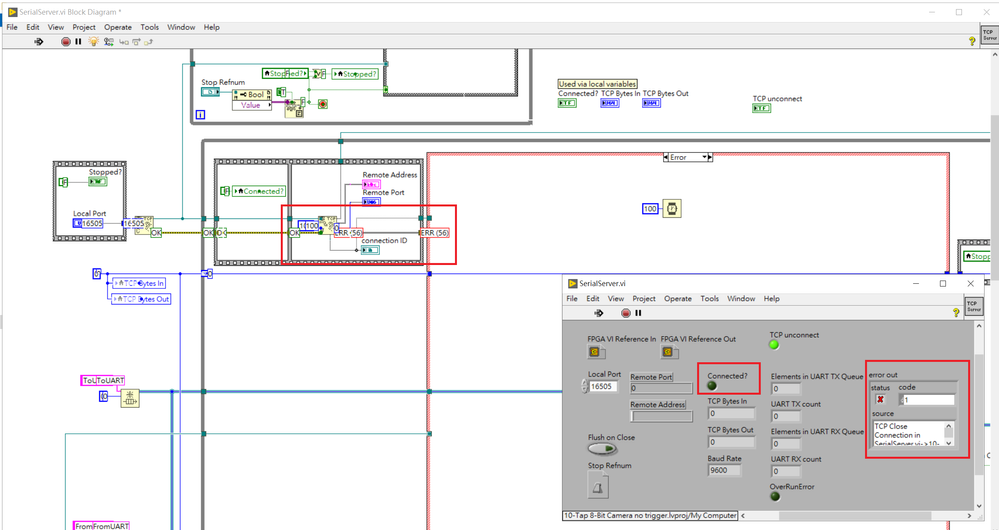The width and height of the screenshot is (999, 530).
Task: Open Operate menu in block diagram window
Action: click(118, 27)
